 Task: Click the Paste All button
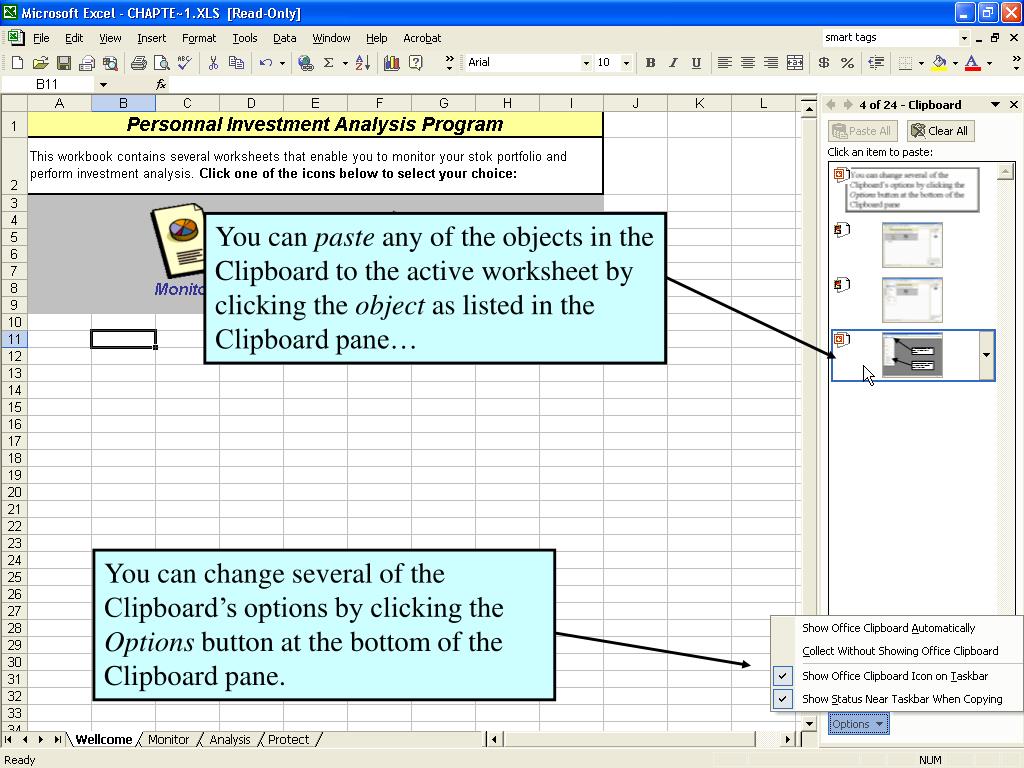(x=863, y=131)
